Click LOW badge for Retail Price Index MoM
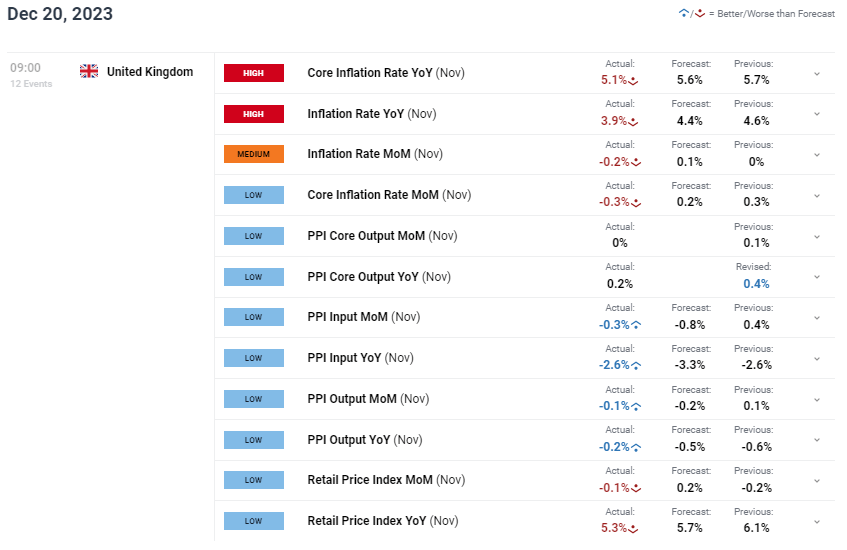The width and height of the screenshot is (847, 550). [254, 480]
